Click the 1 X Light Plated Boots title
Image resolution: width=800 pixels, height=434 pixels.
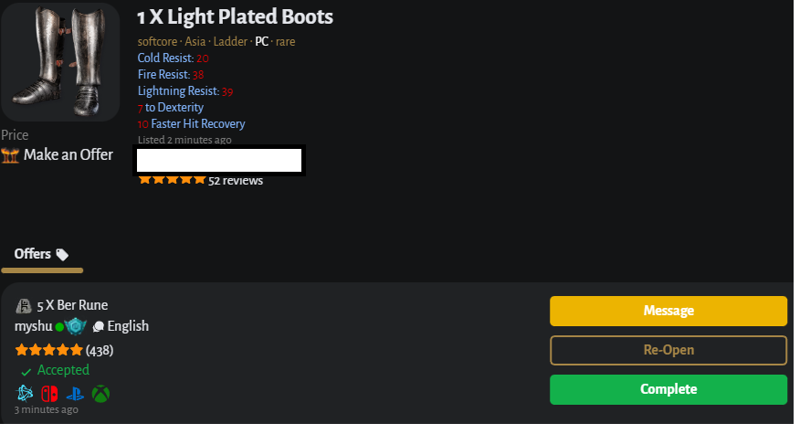pyautogui.click(x=235, y=17)
